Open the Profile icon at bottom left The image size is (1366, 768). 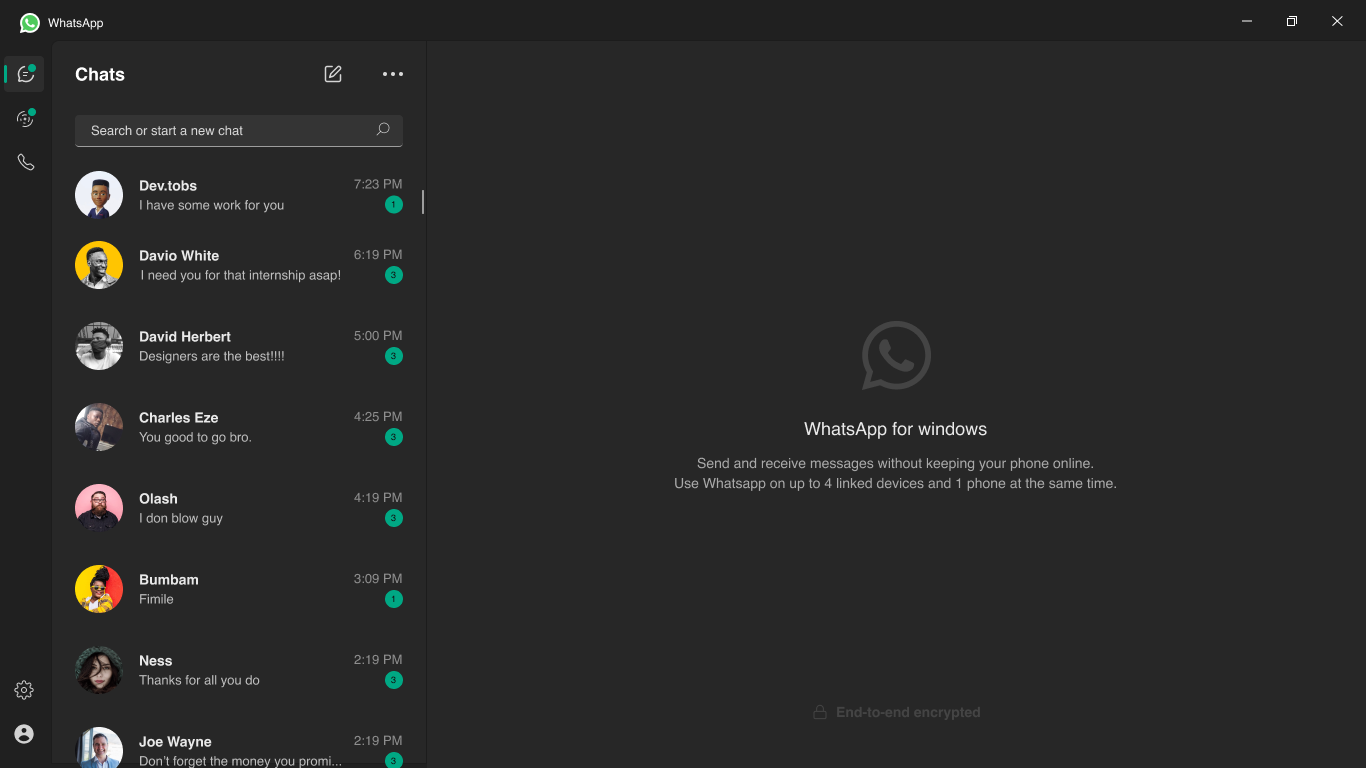pyautogui.click(x=24, y=734)
